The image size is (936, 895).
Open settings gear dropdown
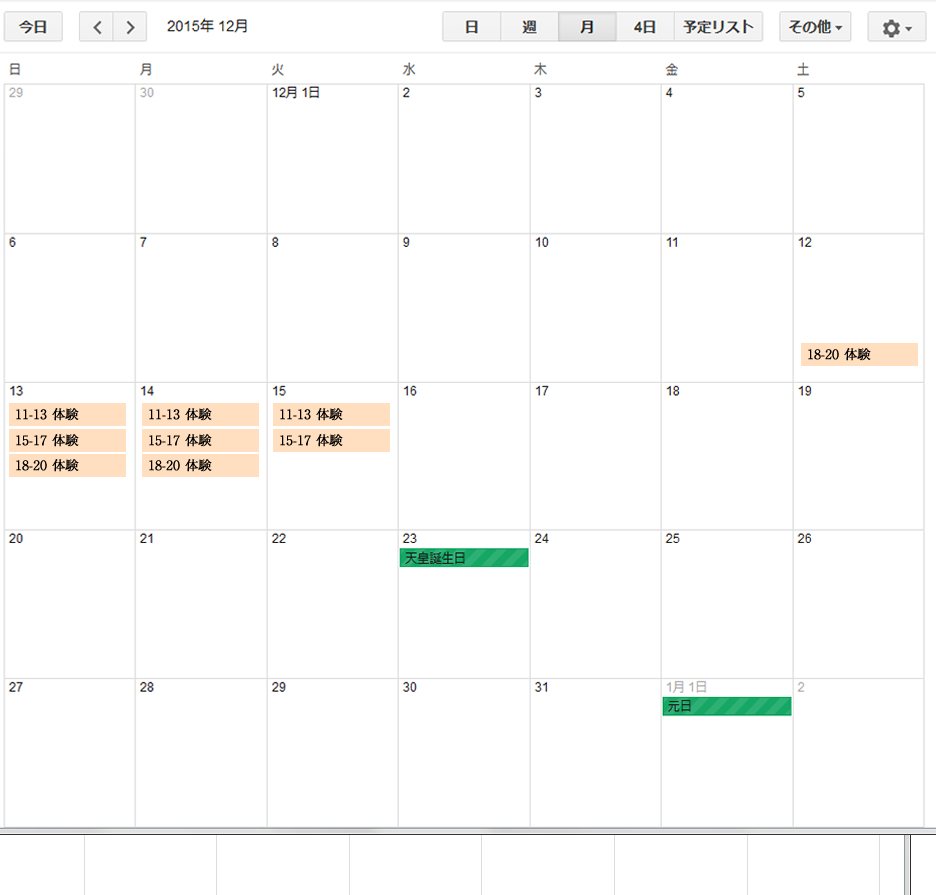coord(897,27)
